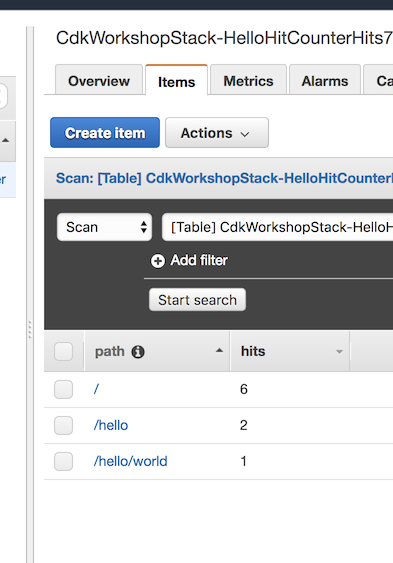Click the info icon next to path
Screen dimensions: 393x563
coord(138,352)
